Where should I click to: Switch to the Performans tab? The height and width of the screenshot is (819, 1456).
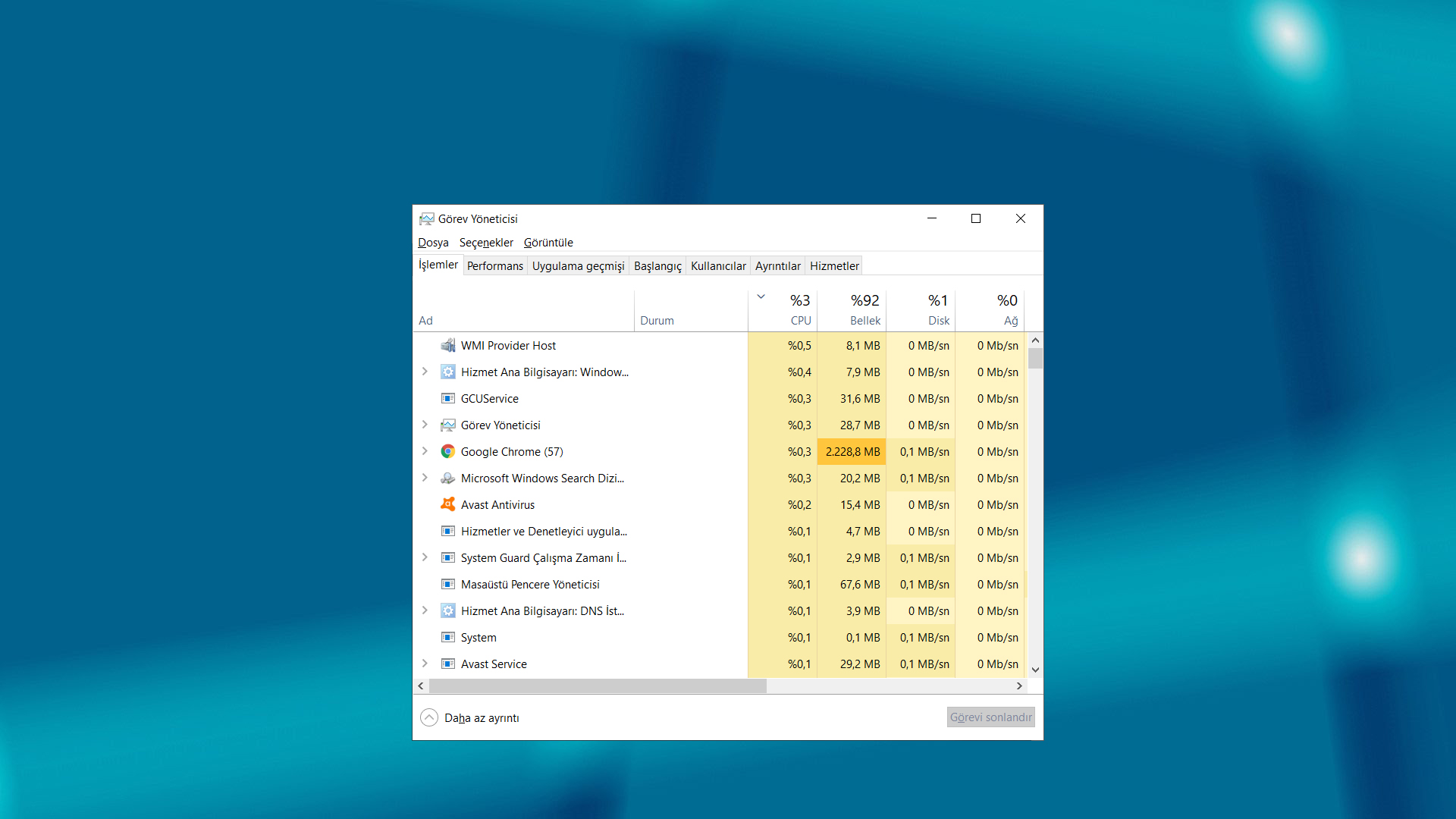coord(495,266)
